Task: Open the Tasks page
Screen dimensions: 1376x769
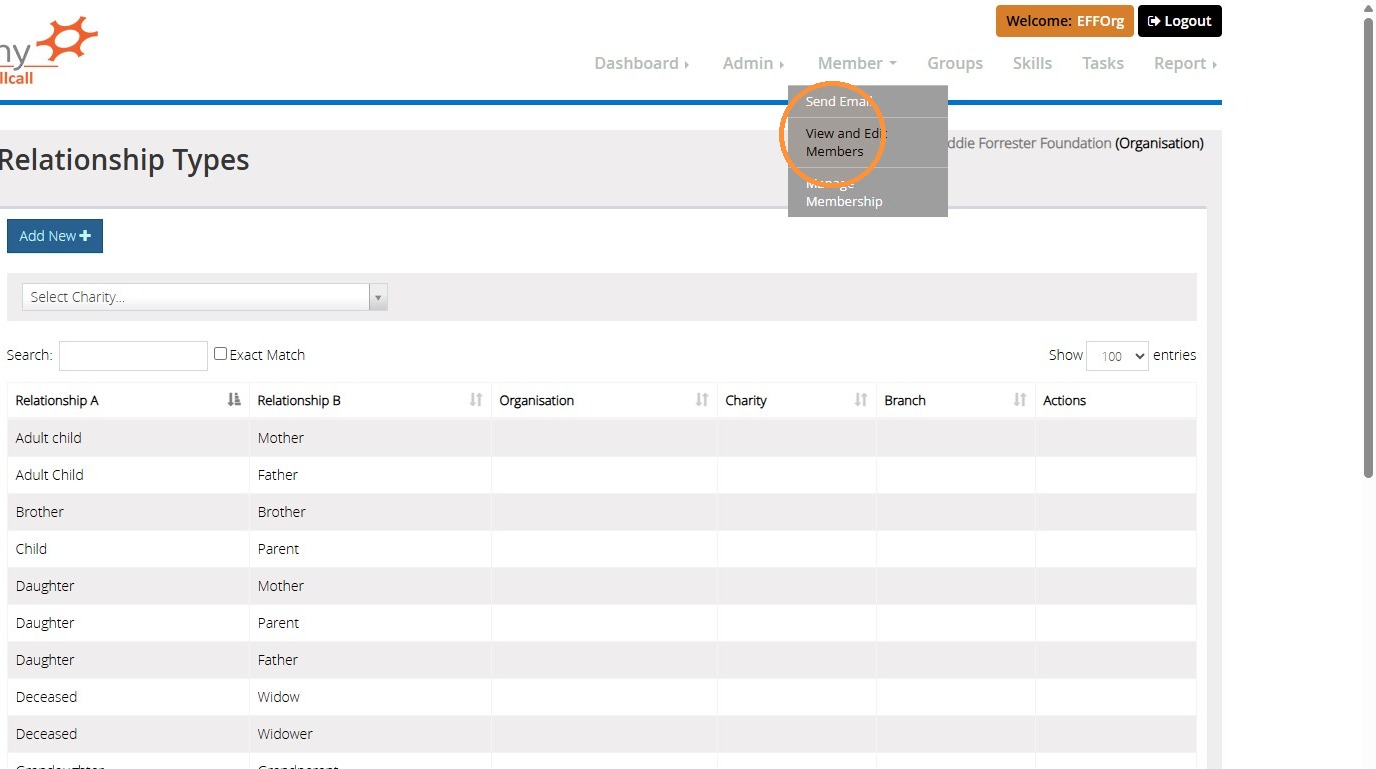Action: (1103, 63)
